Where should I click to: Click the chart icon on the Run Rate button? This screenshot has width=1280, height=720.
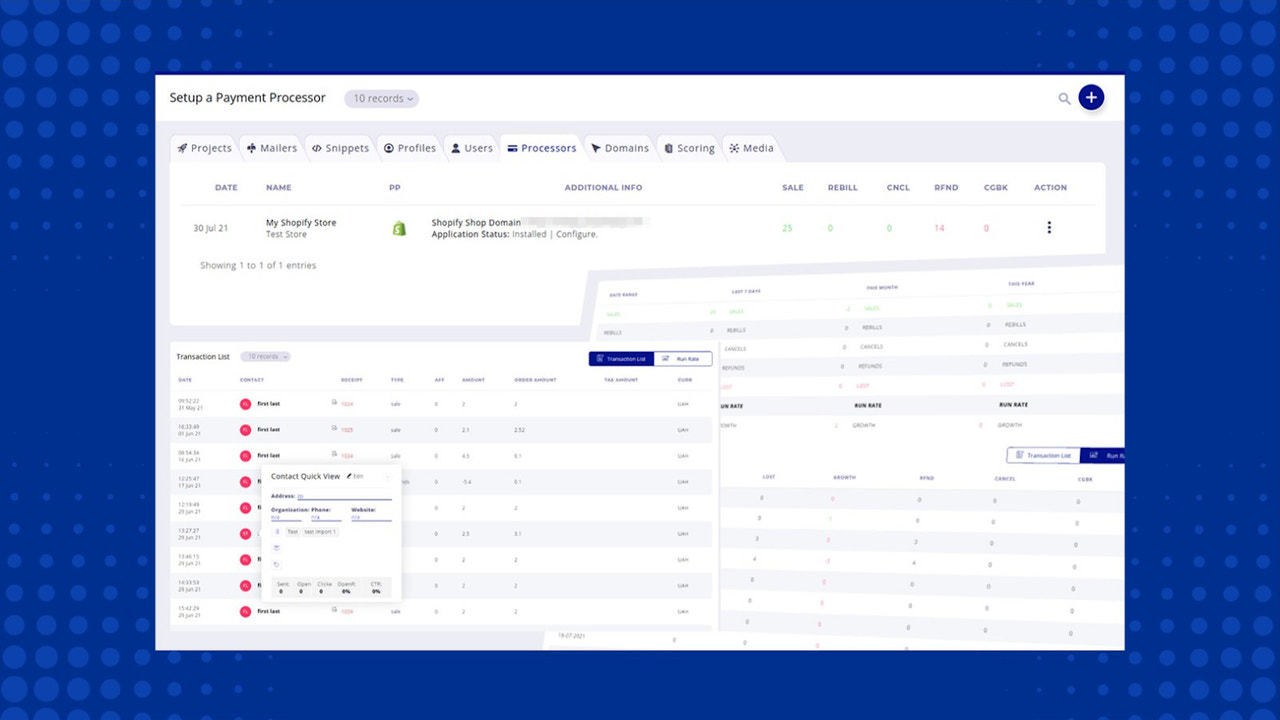[664, 358]
